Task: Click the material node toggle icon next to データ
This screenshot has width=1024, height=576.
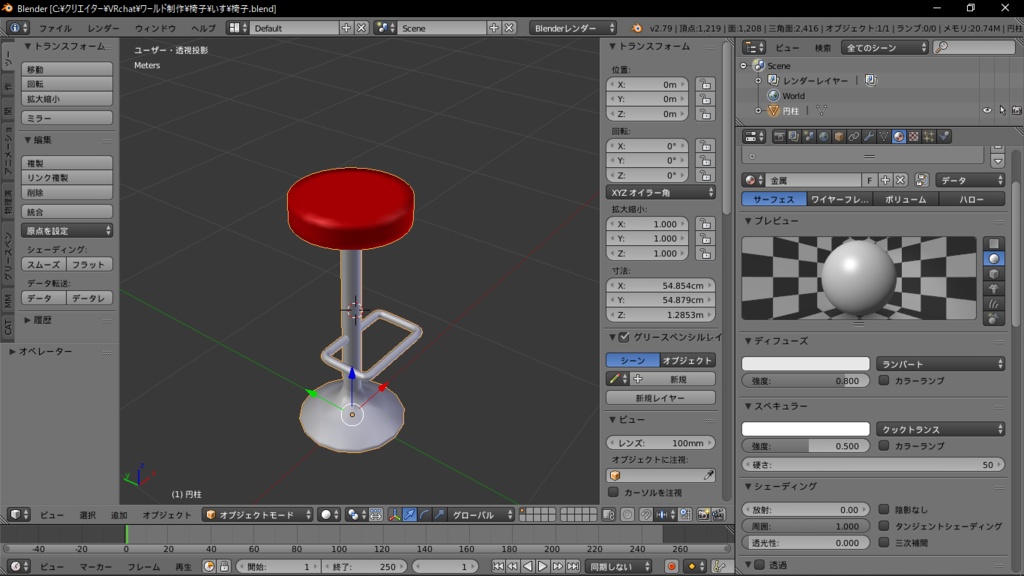Action: tap(921, 180)
